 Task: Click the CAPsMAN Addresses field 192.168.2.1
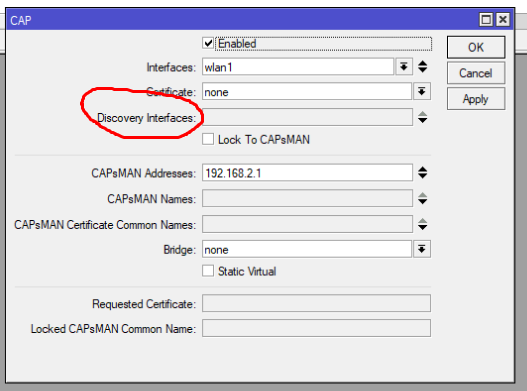tap(307, 173)
